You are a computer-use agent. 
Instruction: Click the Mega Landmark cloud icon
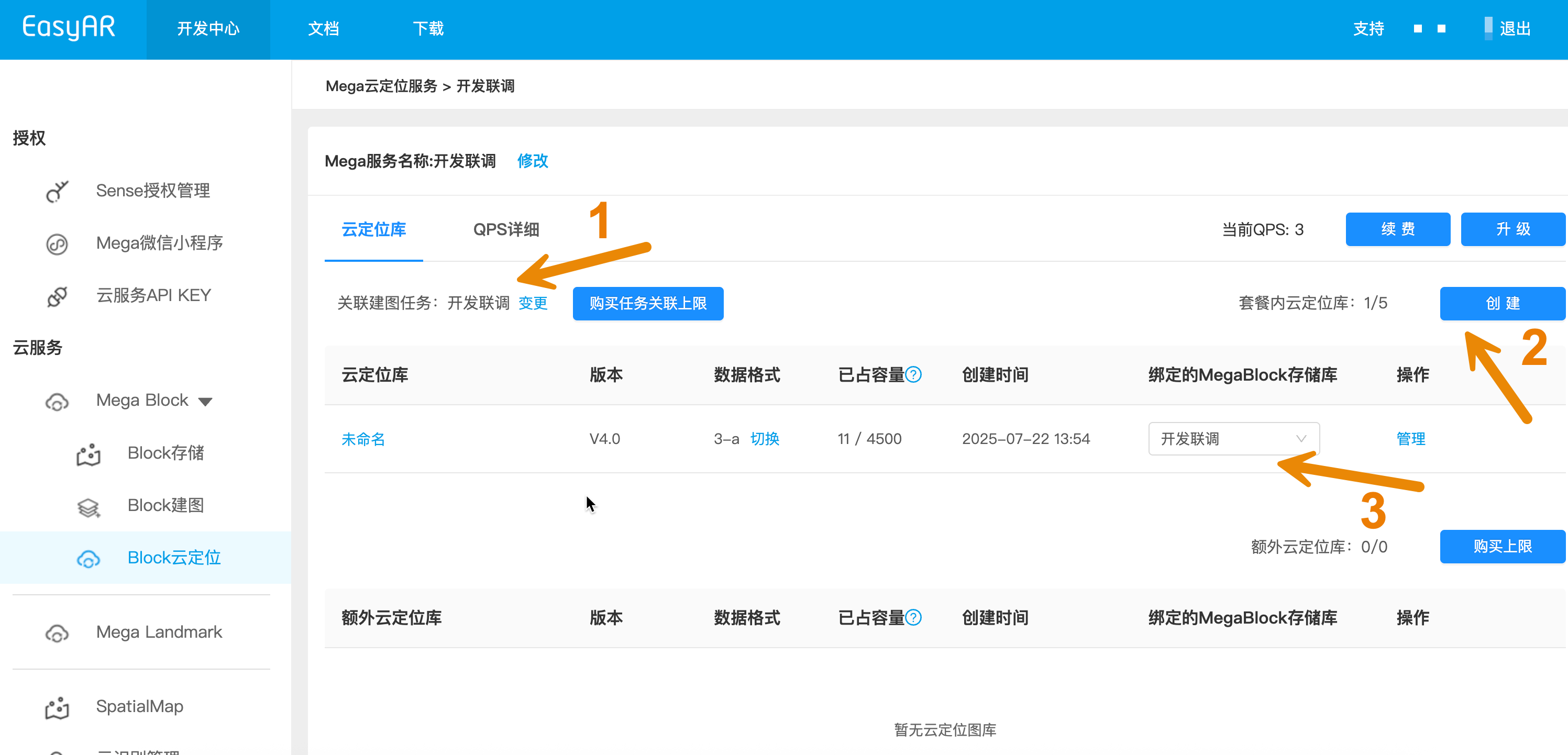57,632
